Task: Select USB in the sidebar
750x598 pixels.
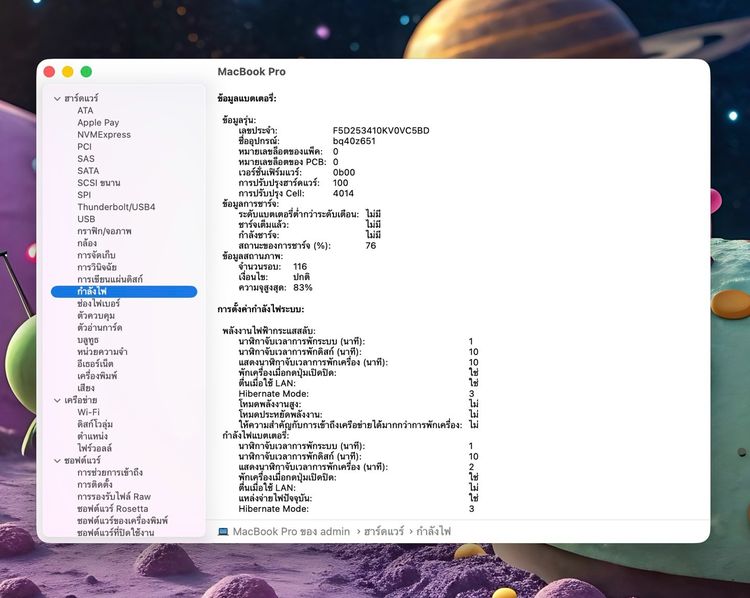Action: pyautogui.click(x=86, y=219)
